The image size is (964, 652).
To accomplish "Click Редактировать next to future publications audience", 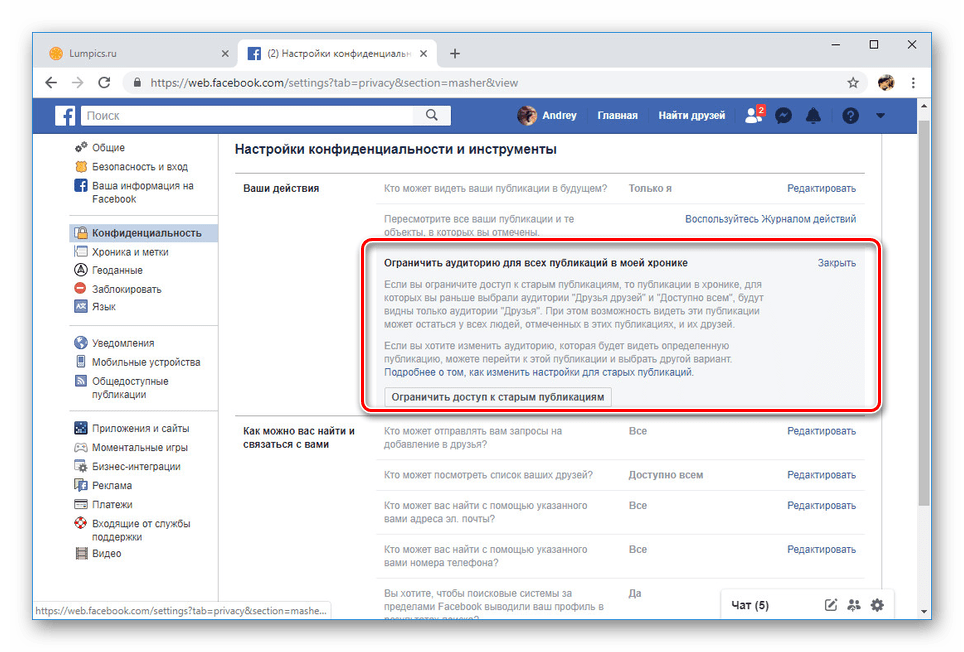I will click(x=822, y=188).
